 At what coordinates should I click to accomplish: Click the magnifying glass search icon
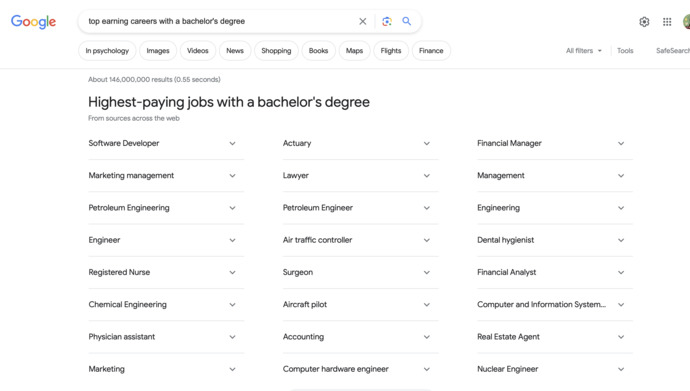[407, 21]
